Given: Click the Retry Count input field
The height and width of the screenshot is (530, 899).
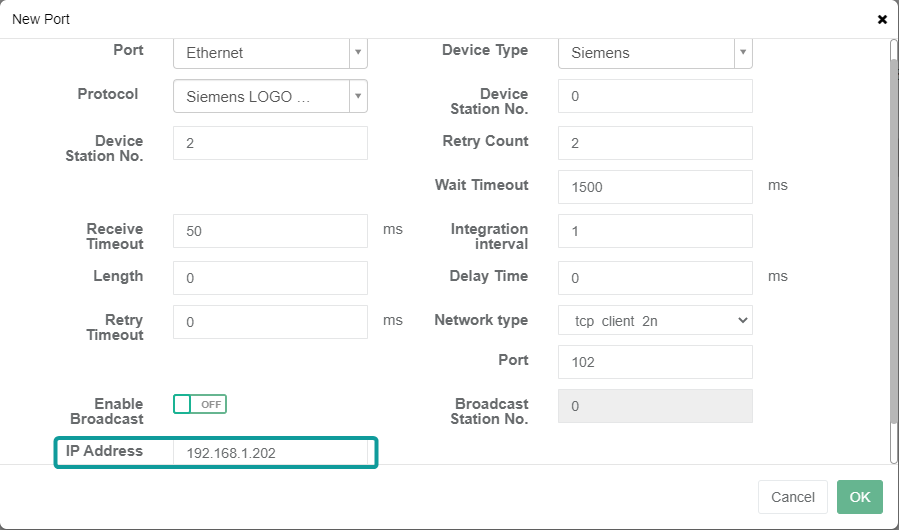Looking at the screenshot, I should (x=655, y=143).
